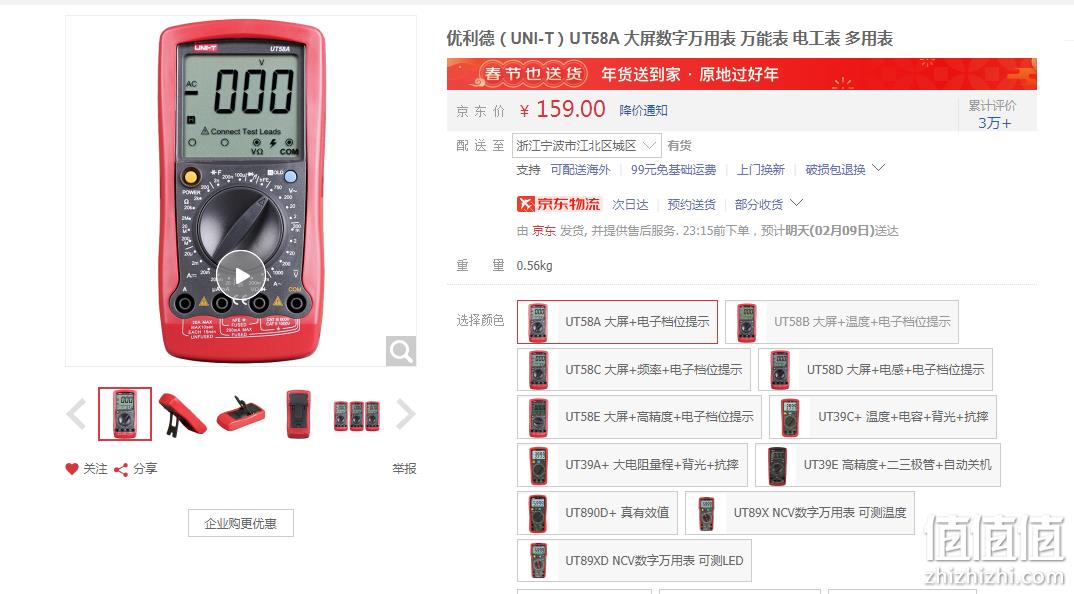The image size is (1074, 594).
Task: Open the 3万+ cumulative reviews link
Action: (994, 123)
